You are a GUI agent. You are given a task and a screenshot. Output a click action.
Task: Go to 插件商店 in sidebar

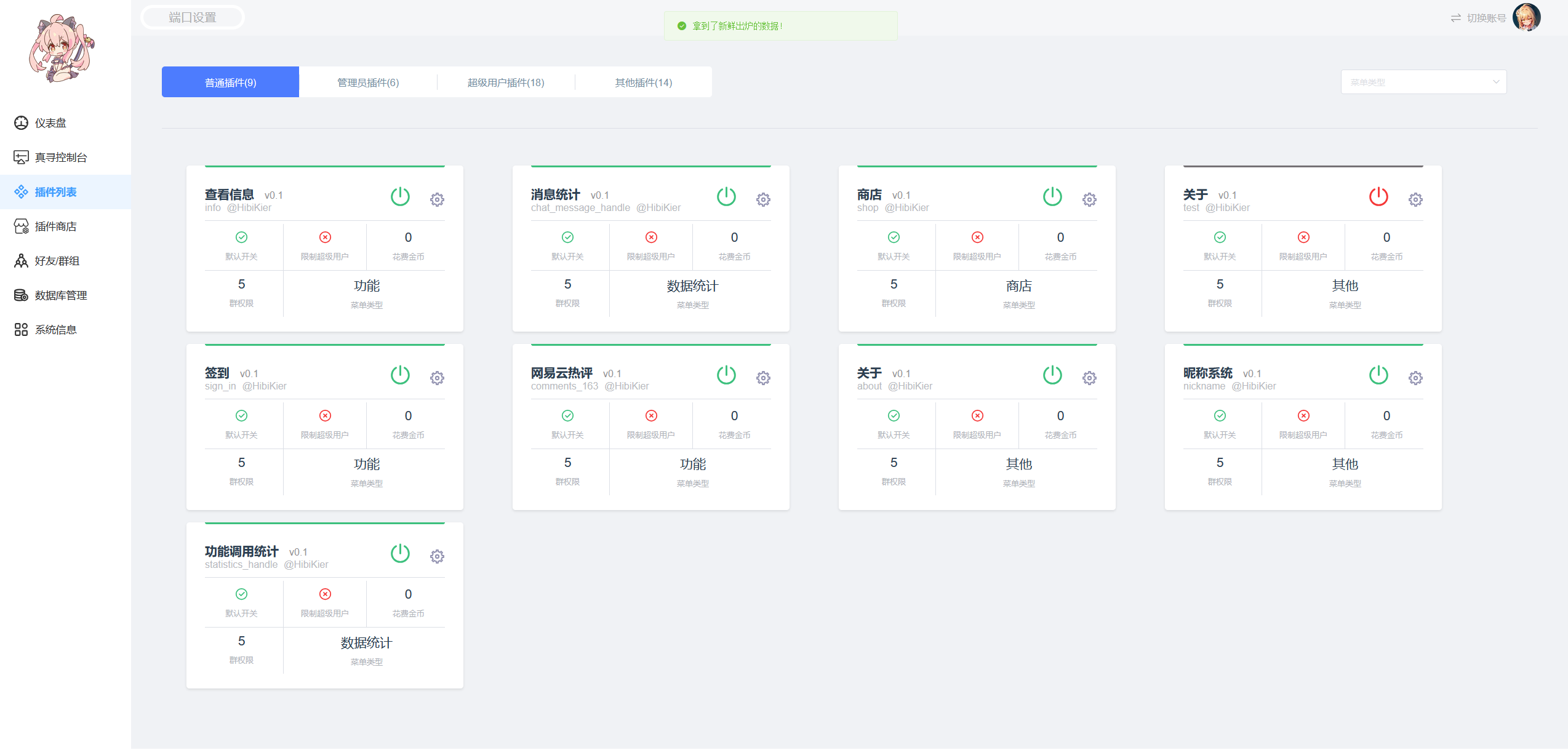click(55, 226)
